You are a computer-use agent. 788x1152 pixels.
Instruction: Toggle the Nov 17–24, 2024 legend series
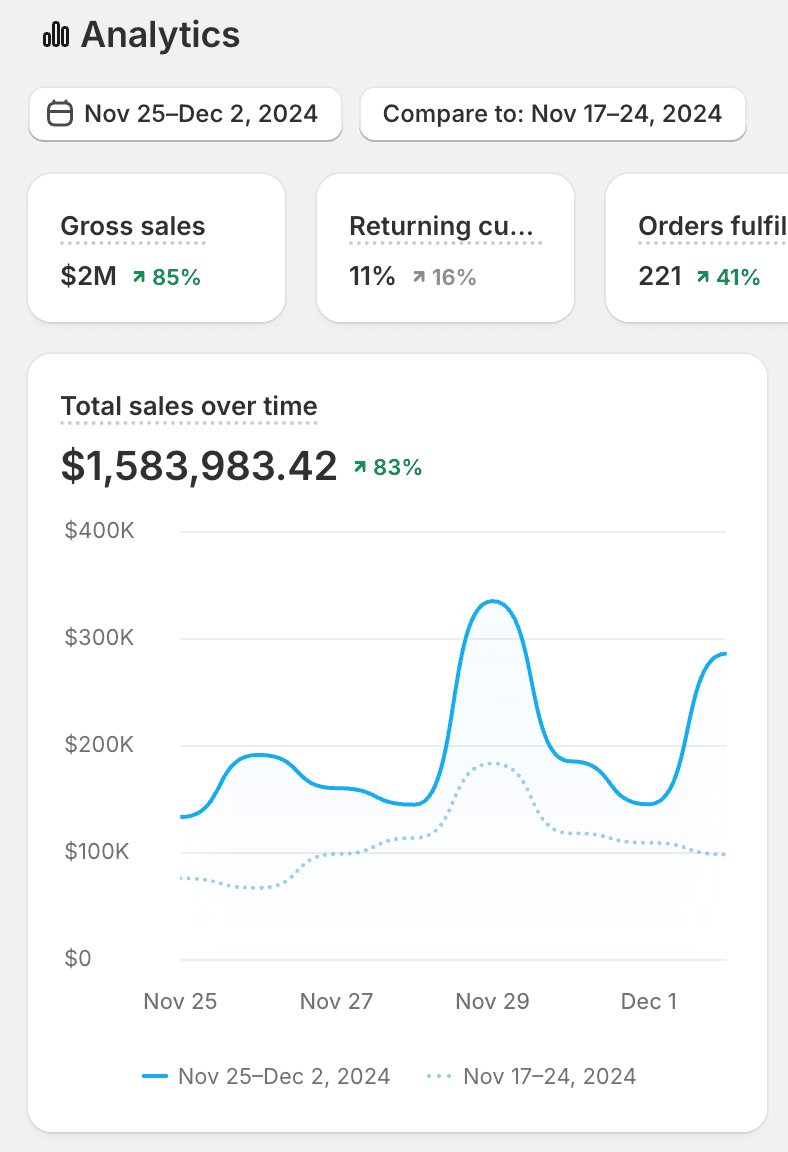(549, 1076)
